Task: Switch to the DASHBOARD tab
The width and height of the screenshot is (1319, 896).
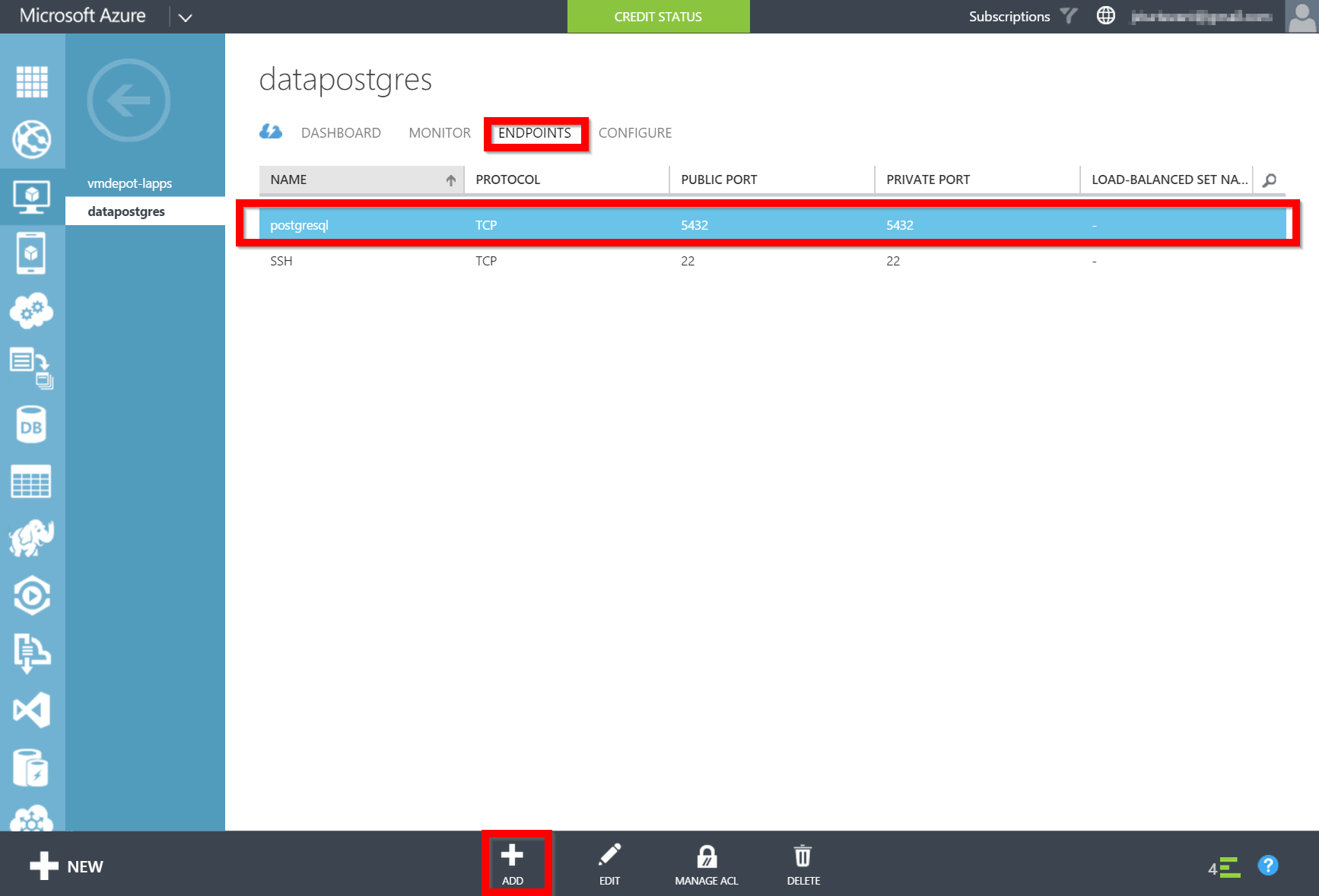Action: pos(341,133)
